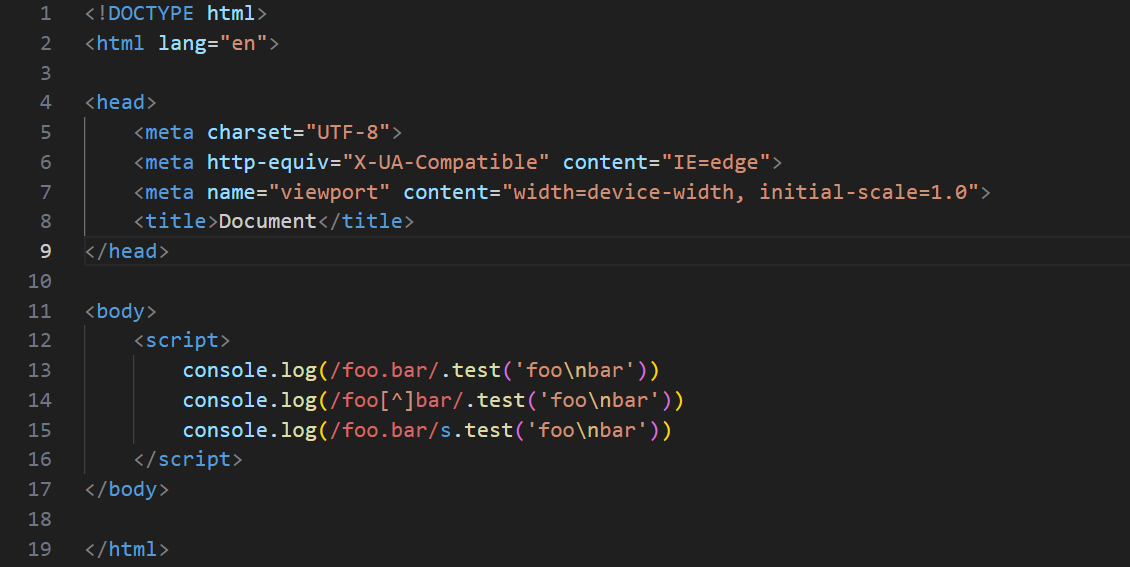Click line number 19 in the gutter

tap(40, 549)
